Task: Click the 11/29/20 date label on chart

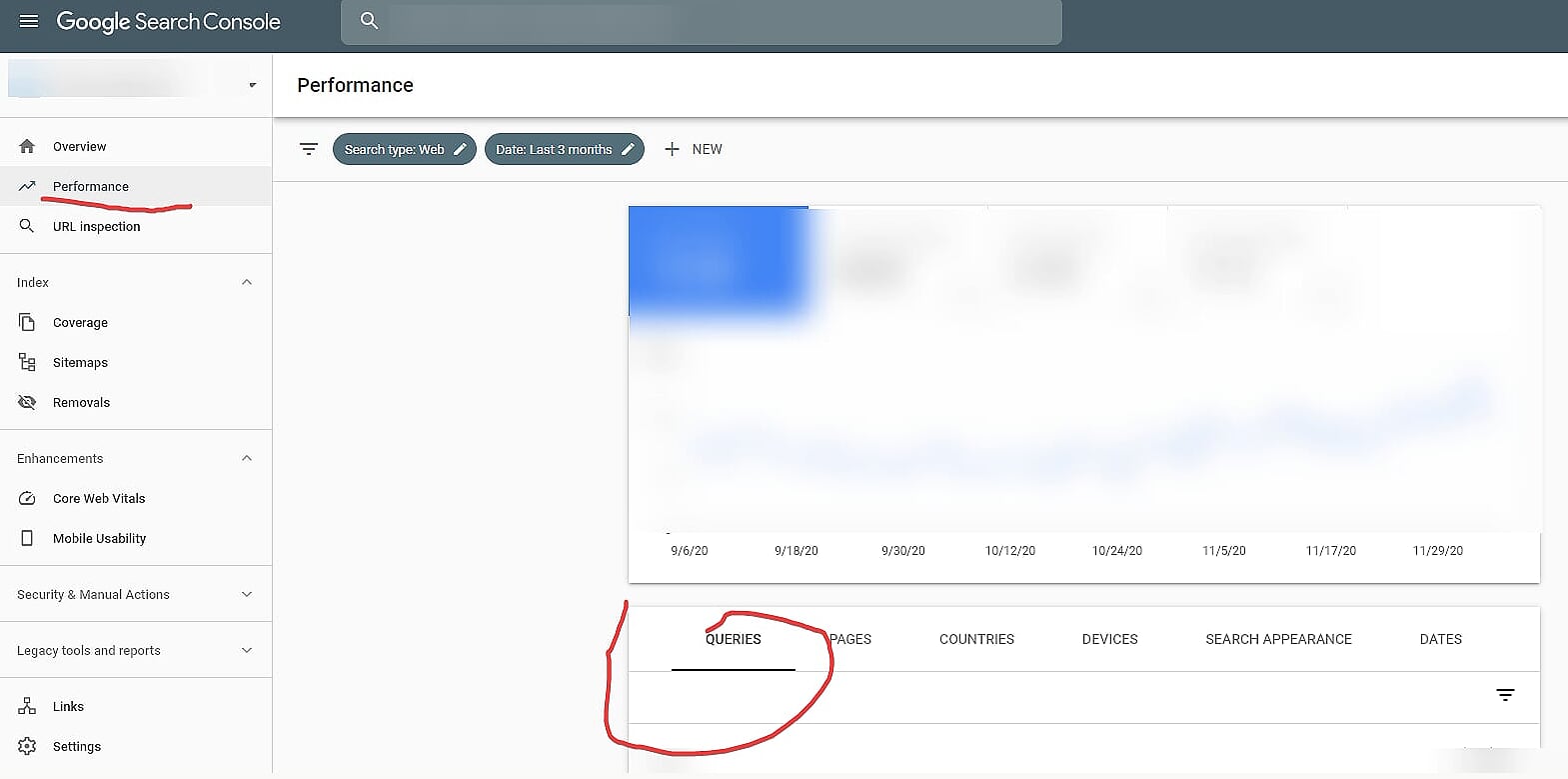Action: [x=1438, y=551]
